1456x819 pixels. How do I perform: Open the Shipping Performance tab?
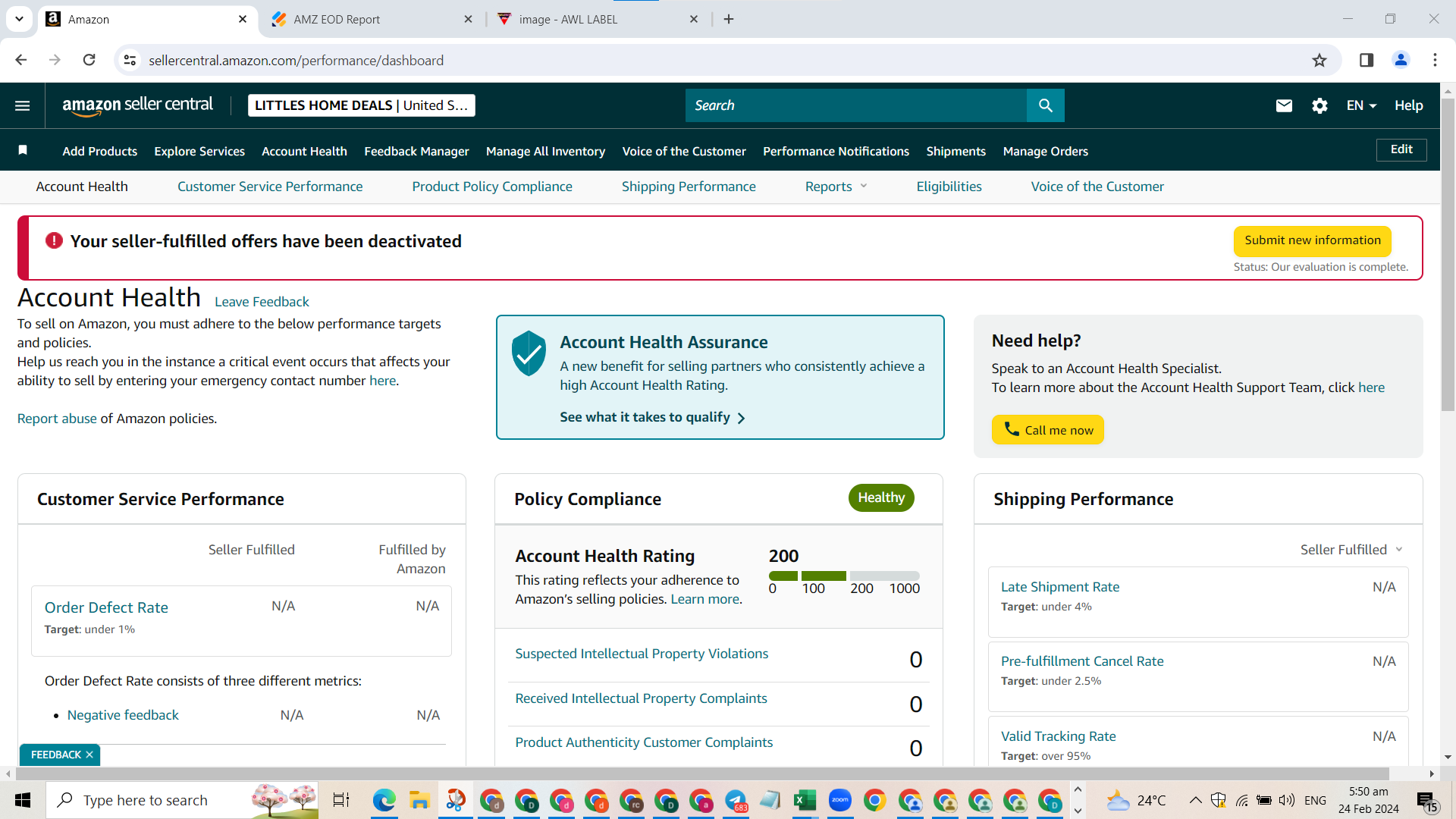[689, 187]
